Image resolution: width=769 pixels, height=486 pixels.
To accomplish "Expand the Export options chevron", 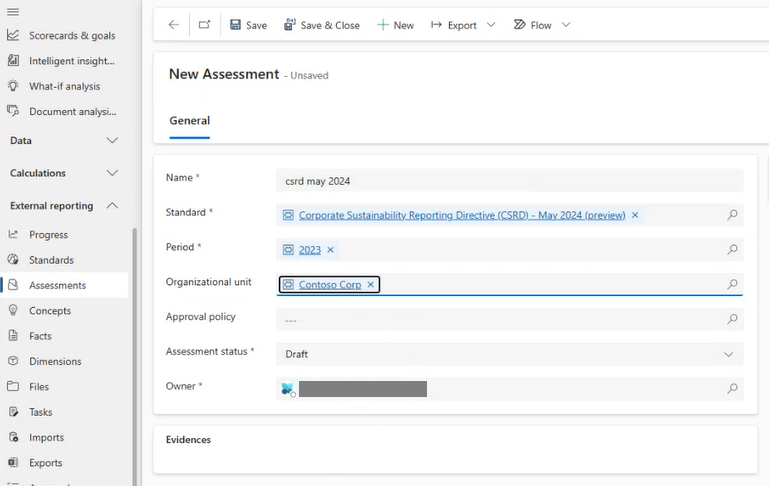I will 491,25.
